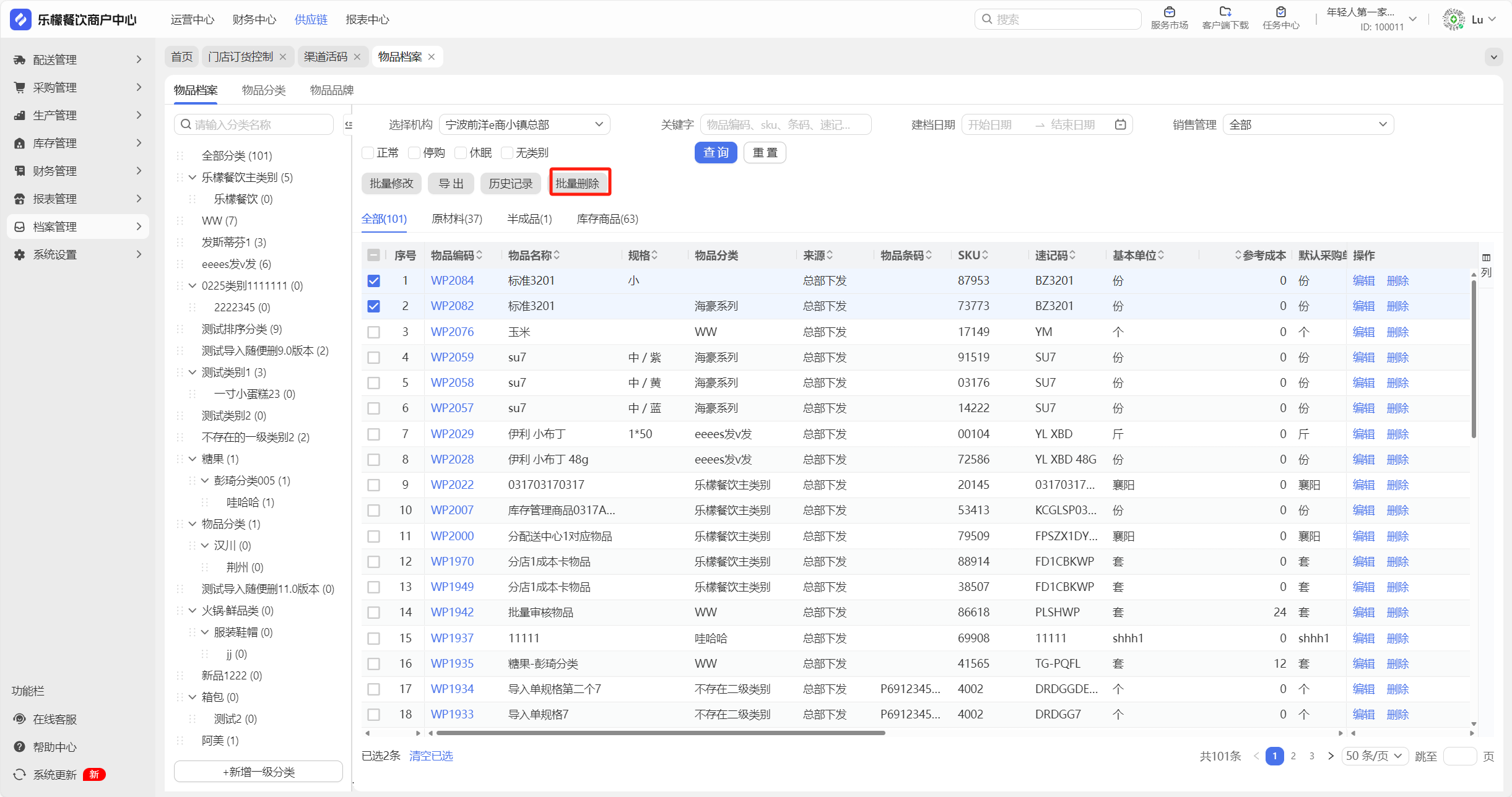Collapse the 乐檬餐饮主类别 tree node
This screenshot has width=1512, height=797.
click(x=193, y=178)
